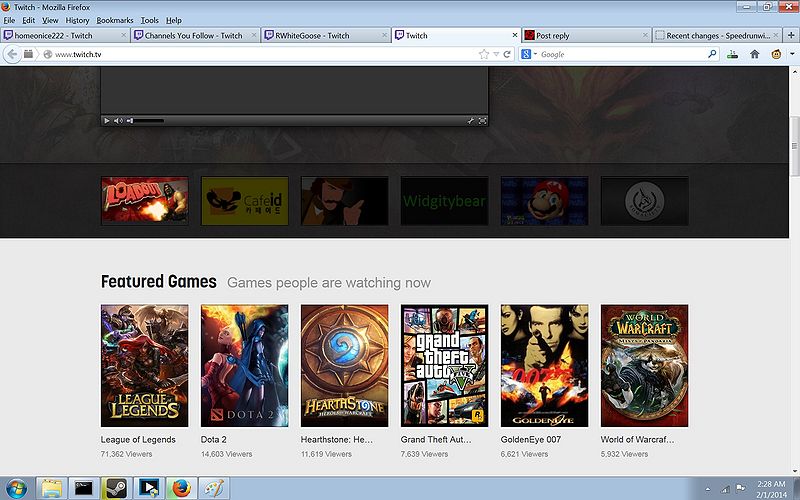Adjust the player volume slider
Screen dimensions: 800x500
(x=146, y=121)
